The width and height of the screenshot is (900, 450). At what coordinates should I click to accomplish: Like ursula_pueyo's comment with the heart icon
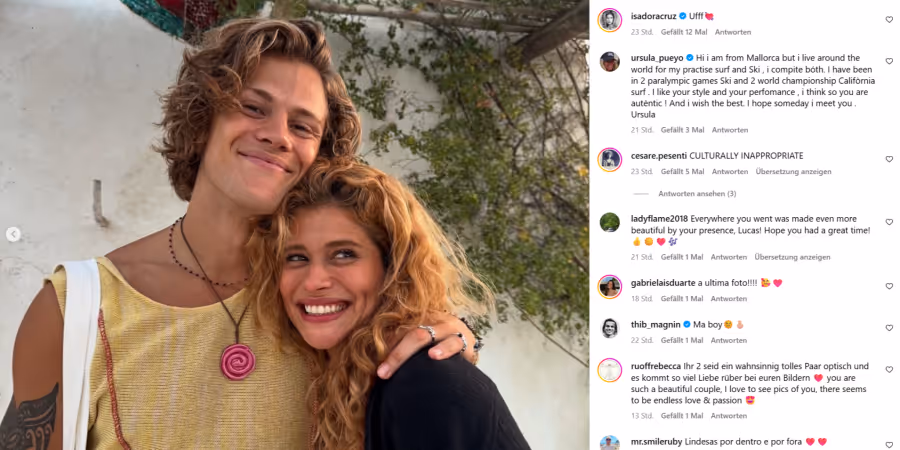point(889,61)
